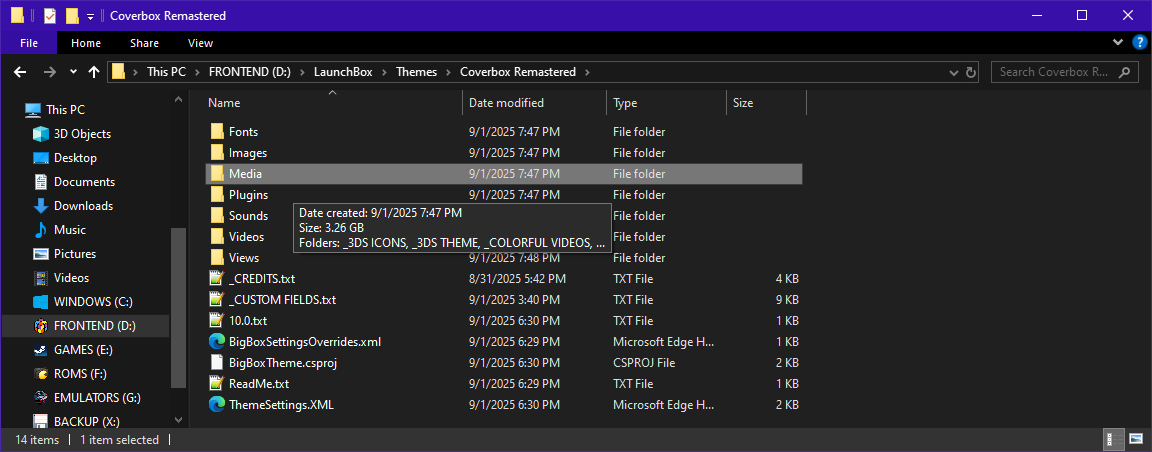The image size is (1152, 452).
Task: Select the Videos folder icon in file list
Action: [217, 237]
